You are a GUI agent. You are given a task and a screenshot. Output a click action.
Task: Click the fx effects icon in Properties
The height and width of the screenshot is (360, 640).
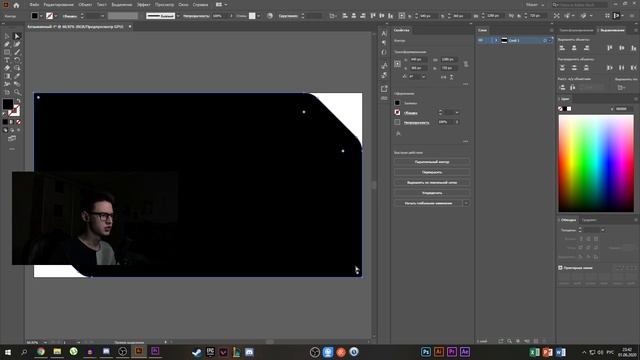pos(398,133)
